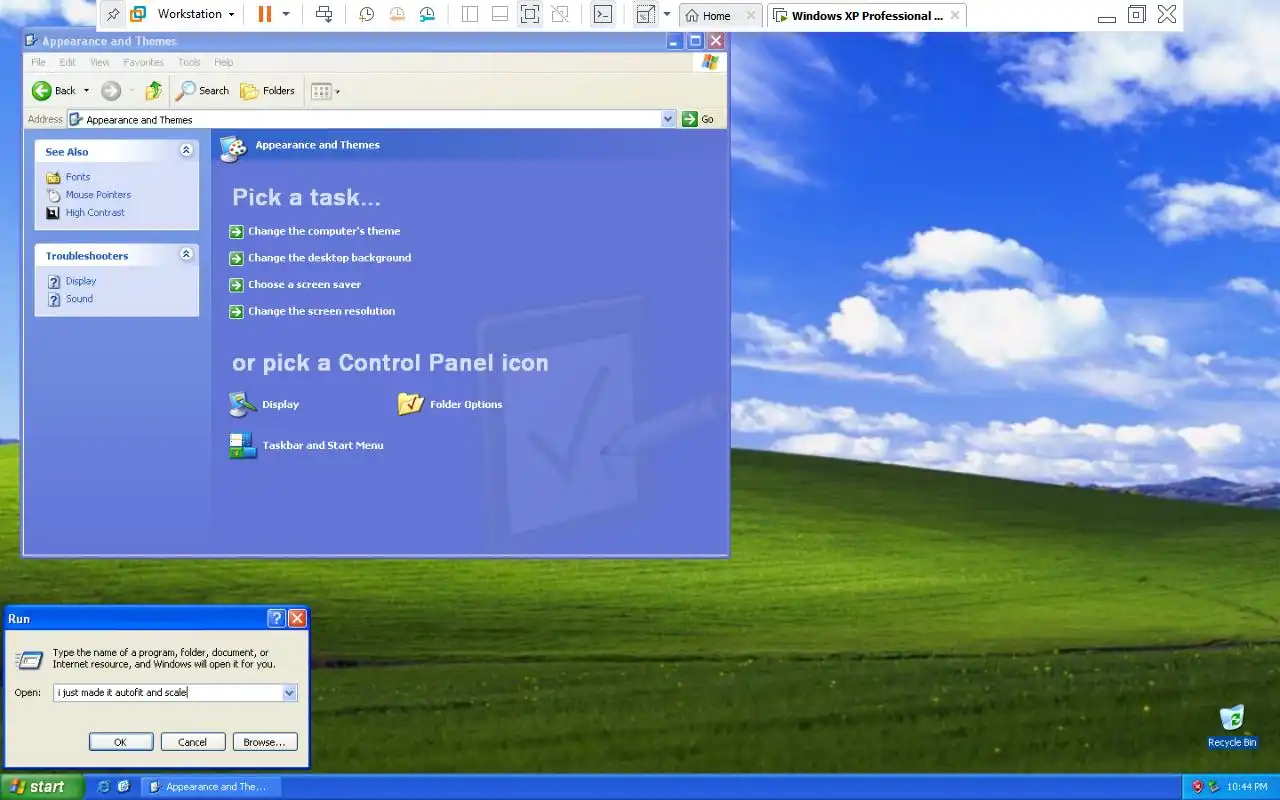Click the second quick launch icon next to Internet Explorer
This screenshot has width=1280, height=800.
click(124, 787)
